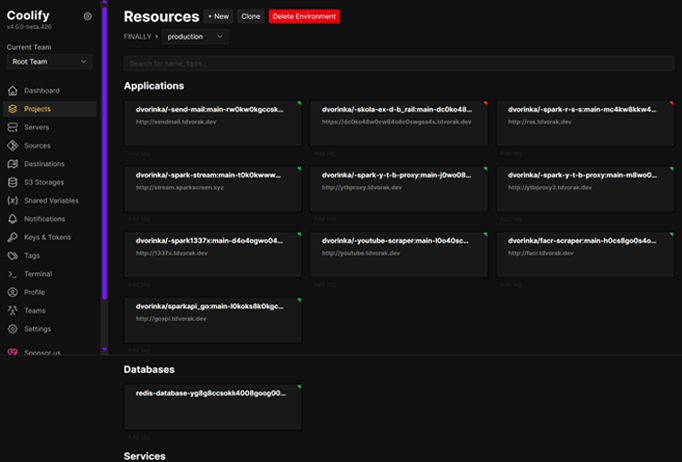This screenshot has height=462, width=682.
Task: Click the red Delete Environment button
Action: tap(304, 17)
